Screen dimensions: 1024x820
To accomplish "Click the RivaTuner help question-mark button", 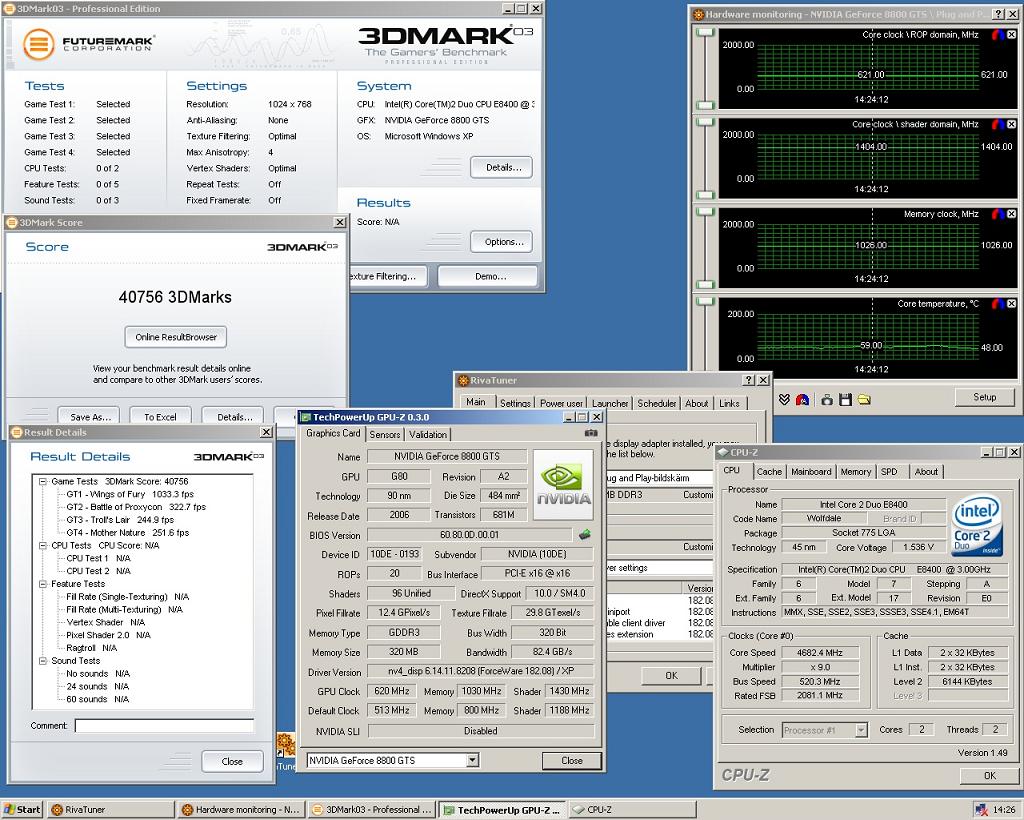I will [749, 380].
